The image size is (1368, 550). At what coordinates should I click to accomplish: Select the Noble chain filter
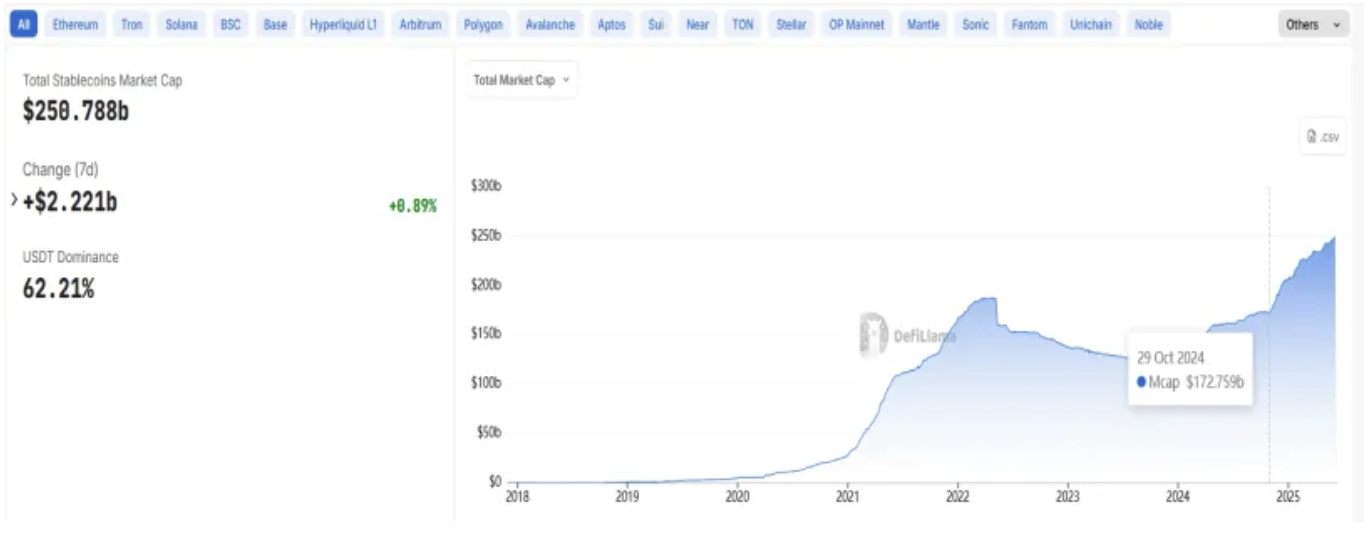(1148, 25)
